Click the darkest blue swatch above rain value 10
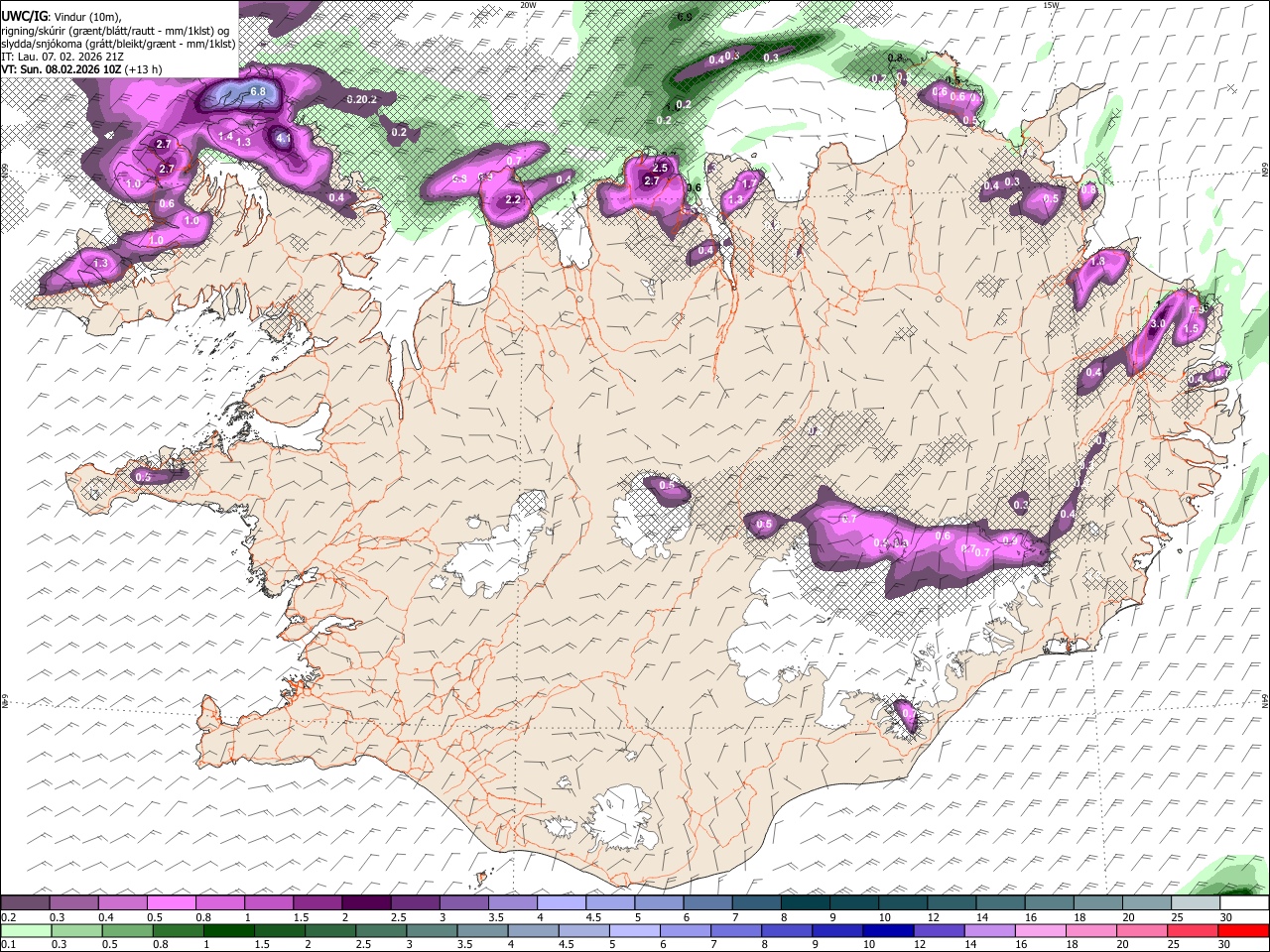1270x952 pixels. tap(886, 930)
